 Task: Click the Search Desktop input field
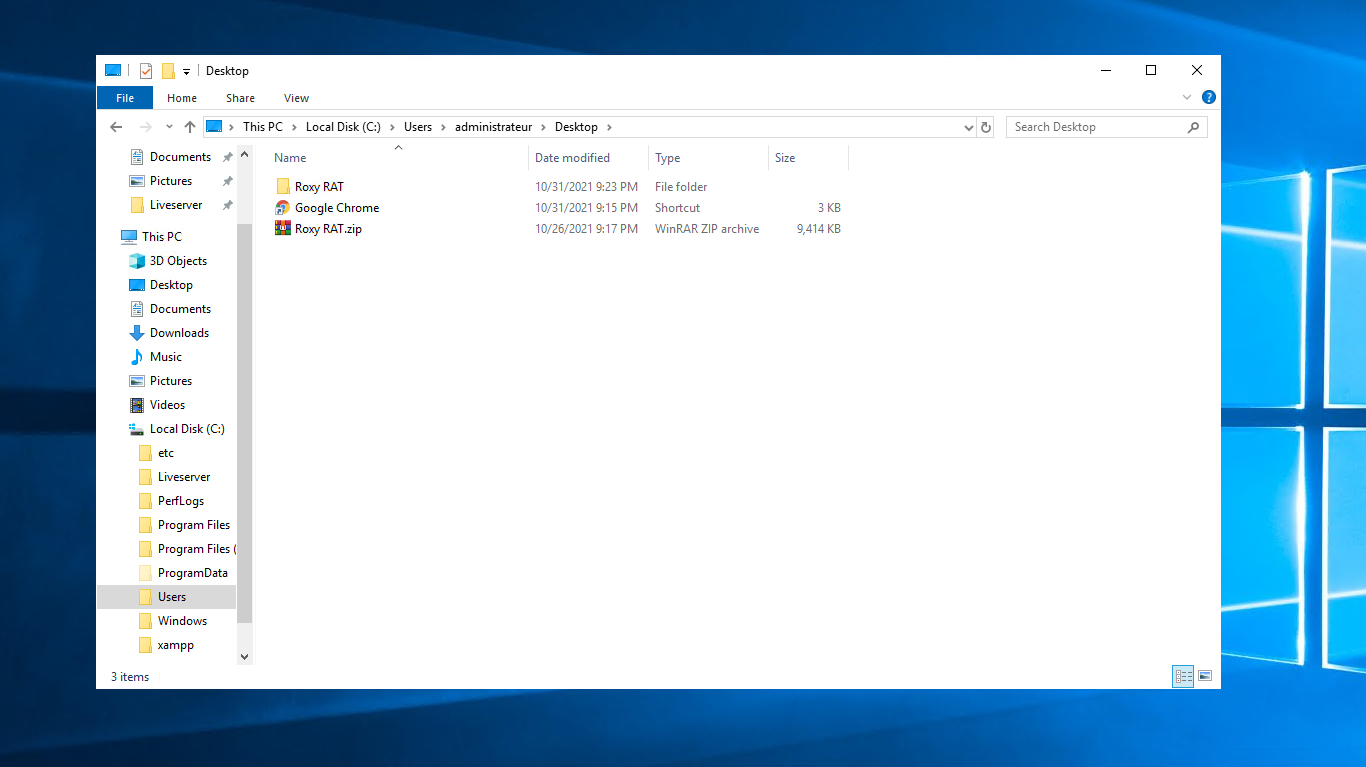point(1095,127)
